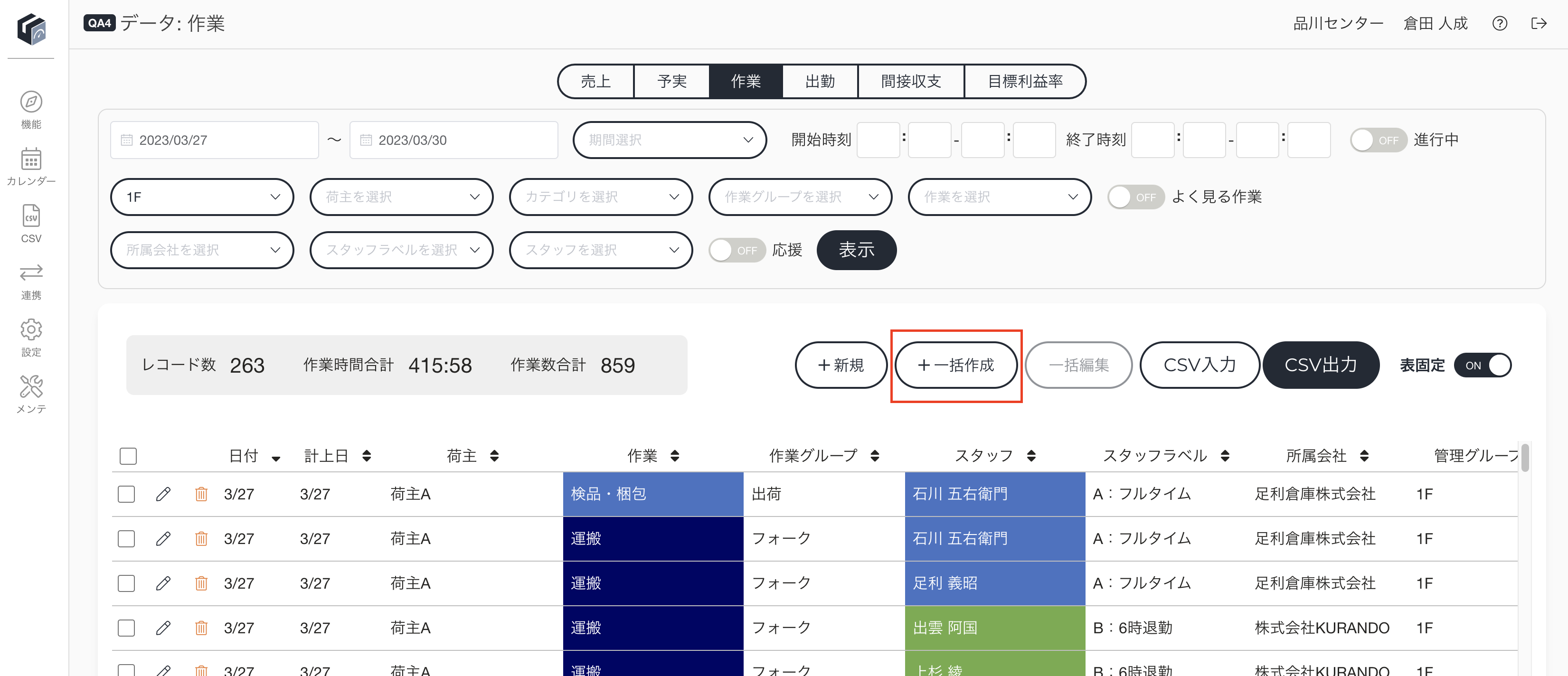Screen dimensions: 1568x676
Task: Turn off the 表固定 switch
Action: pyautogui.click(x=1483, y=366)
